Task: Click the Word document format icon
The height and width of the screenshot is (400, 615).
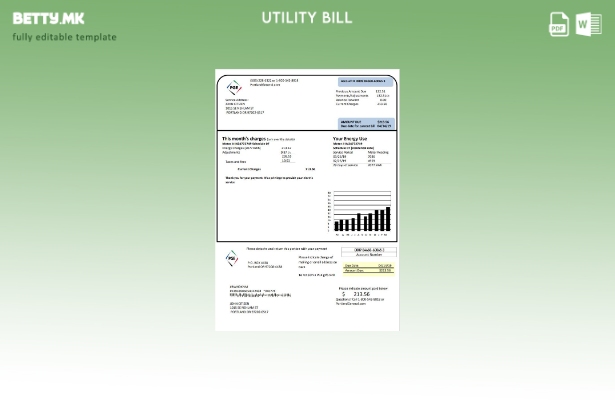Action: point(589,24)
